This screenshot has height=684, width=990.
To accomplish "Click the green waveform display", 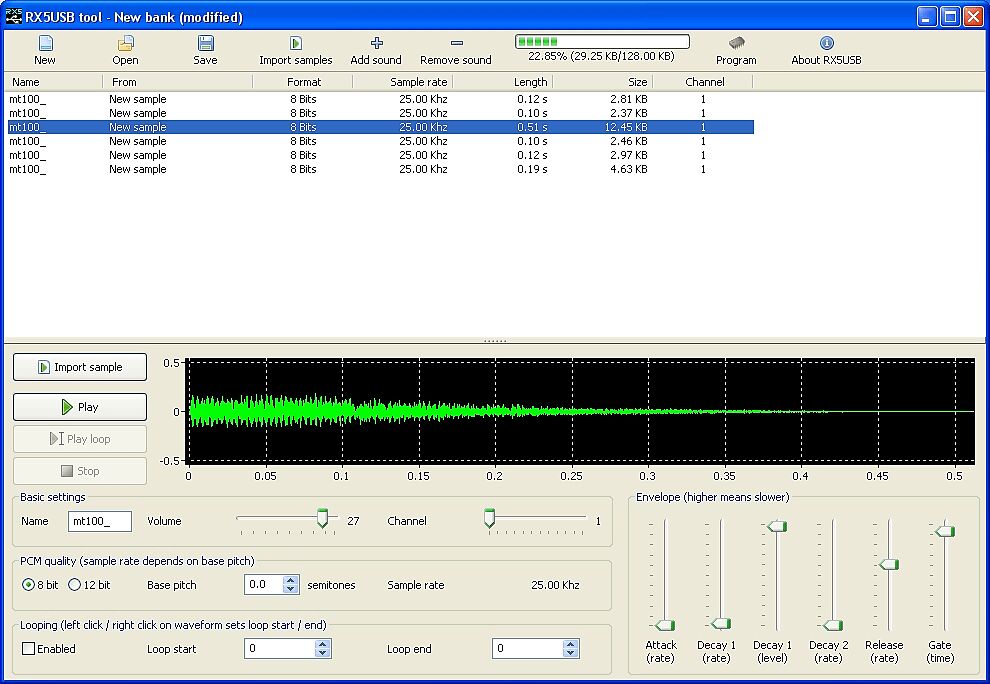I will [581, 411].
